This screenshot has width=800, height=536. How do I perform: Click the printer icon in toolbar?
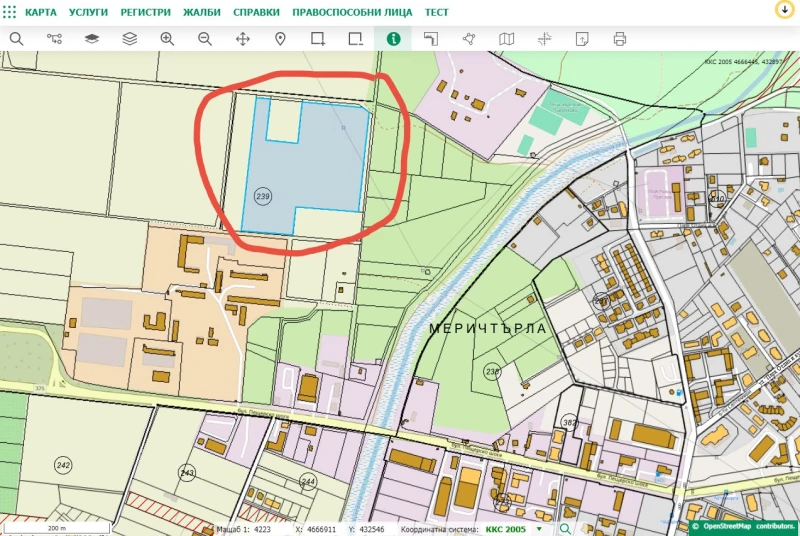click(x=619, y=39)
